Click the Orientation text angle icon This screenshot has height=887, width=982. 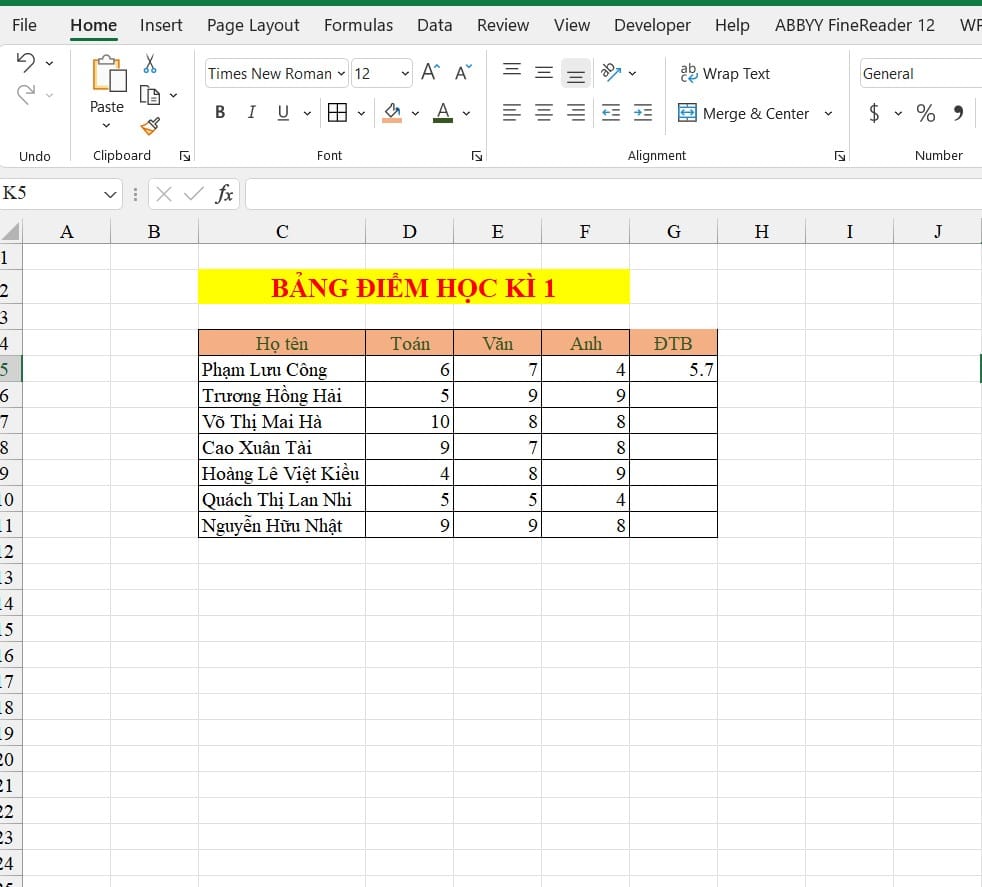coord(611,73)
